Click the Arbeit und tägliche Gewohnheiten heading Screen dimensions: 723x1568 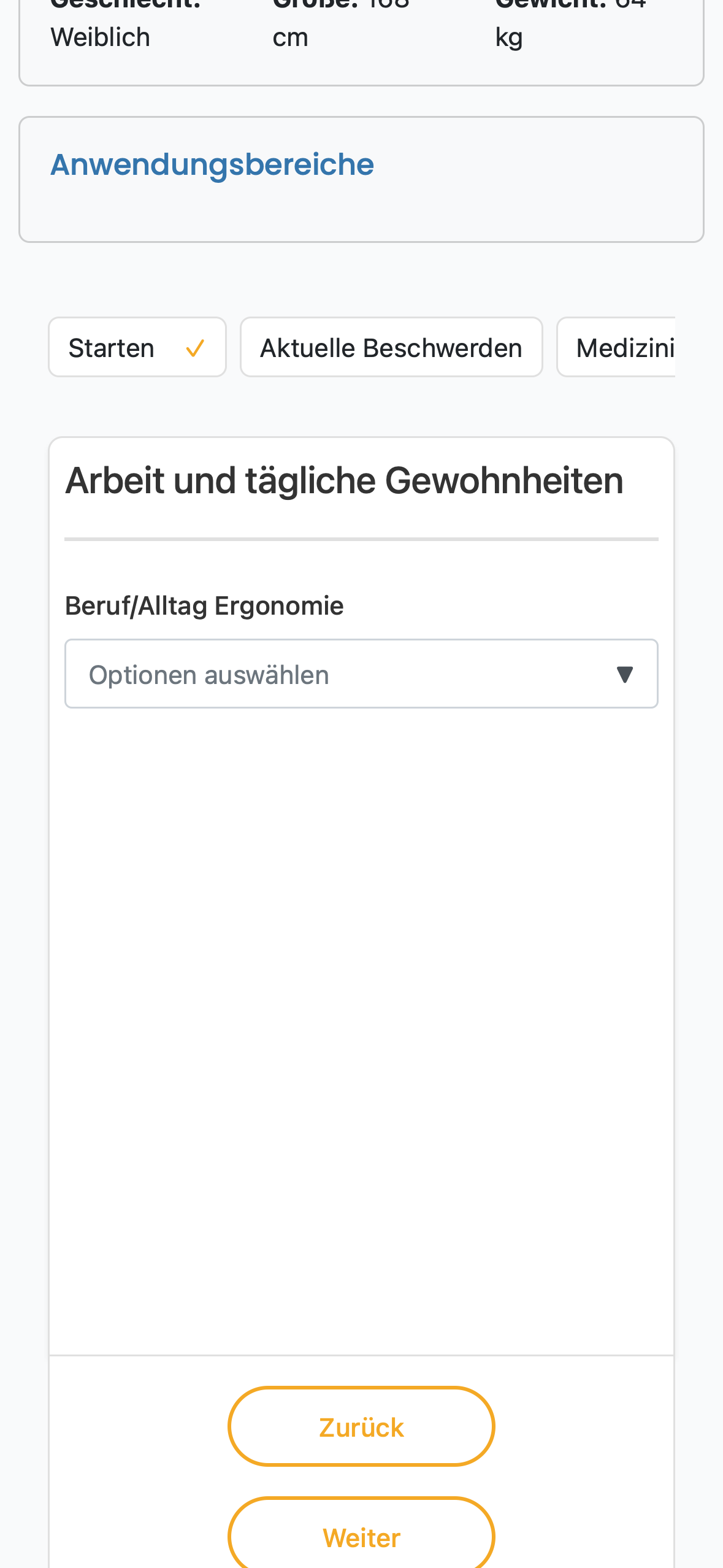click(x=344, y=480)
